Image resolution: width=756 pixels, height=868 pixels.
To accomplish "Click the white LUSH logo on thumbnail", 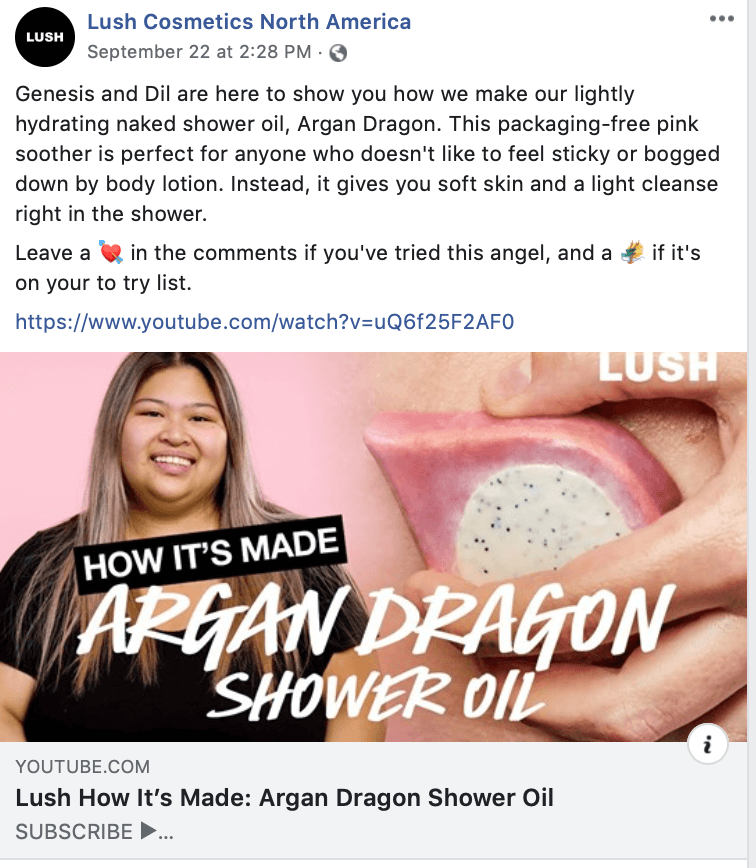I will [x=657, y=366].
